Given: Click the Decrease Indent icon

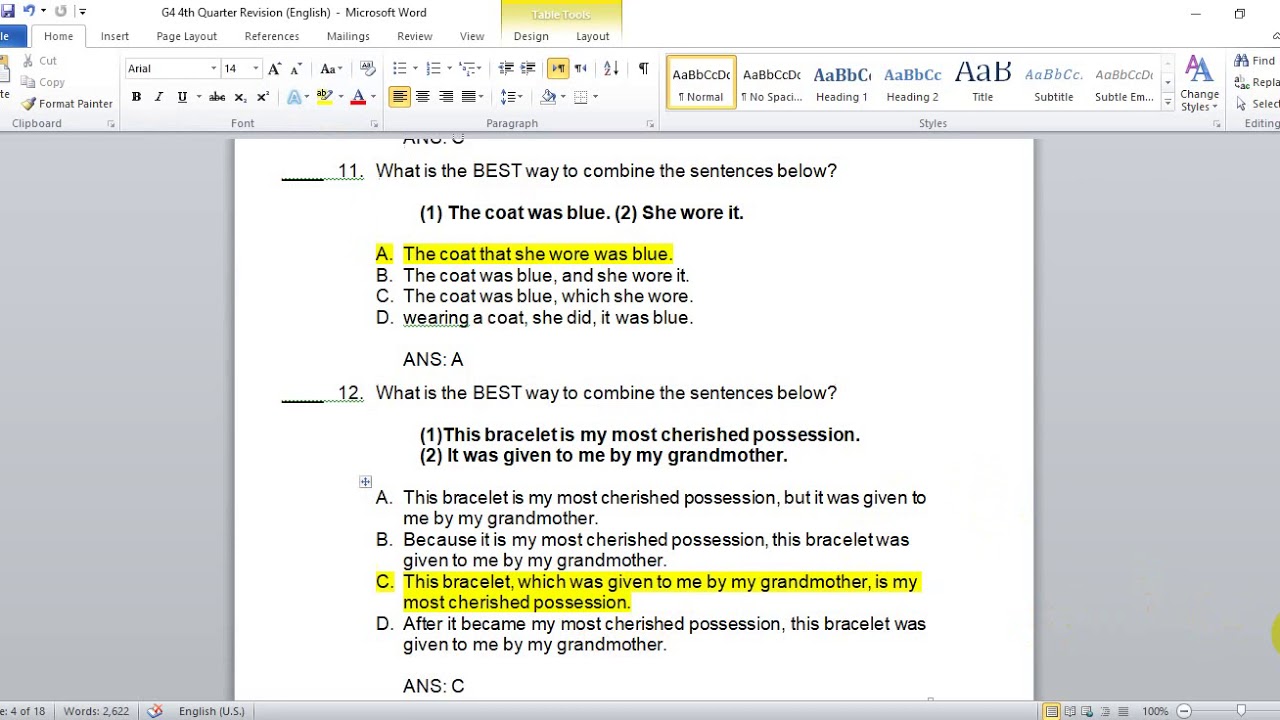Looking at the screenshot, I should [506, 69].
